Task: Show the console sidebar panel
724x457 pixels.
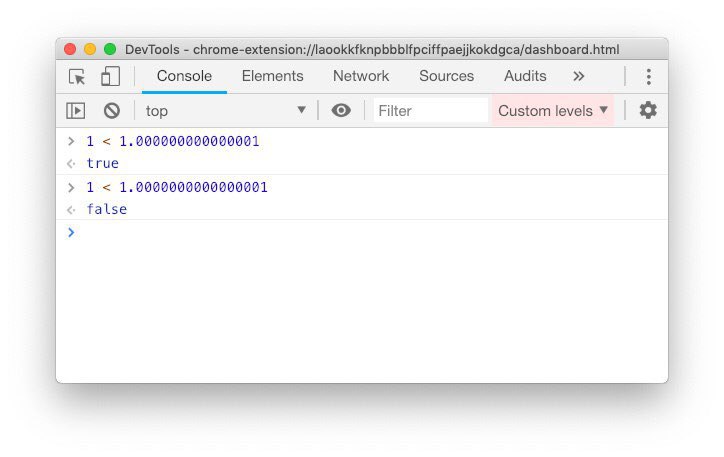Action: tap(75, 111)
